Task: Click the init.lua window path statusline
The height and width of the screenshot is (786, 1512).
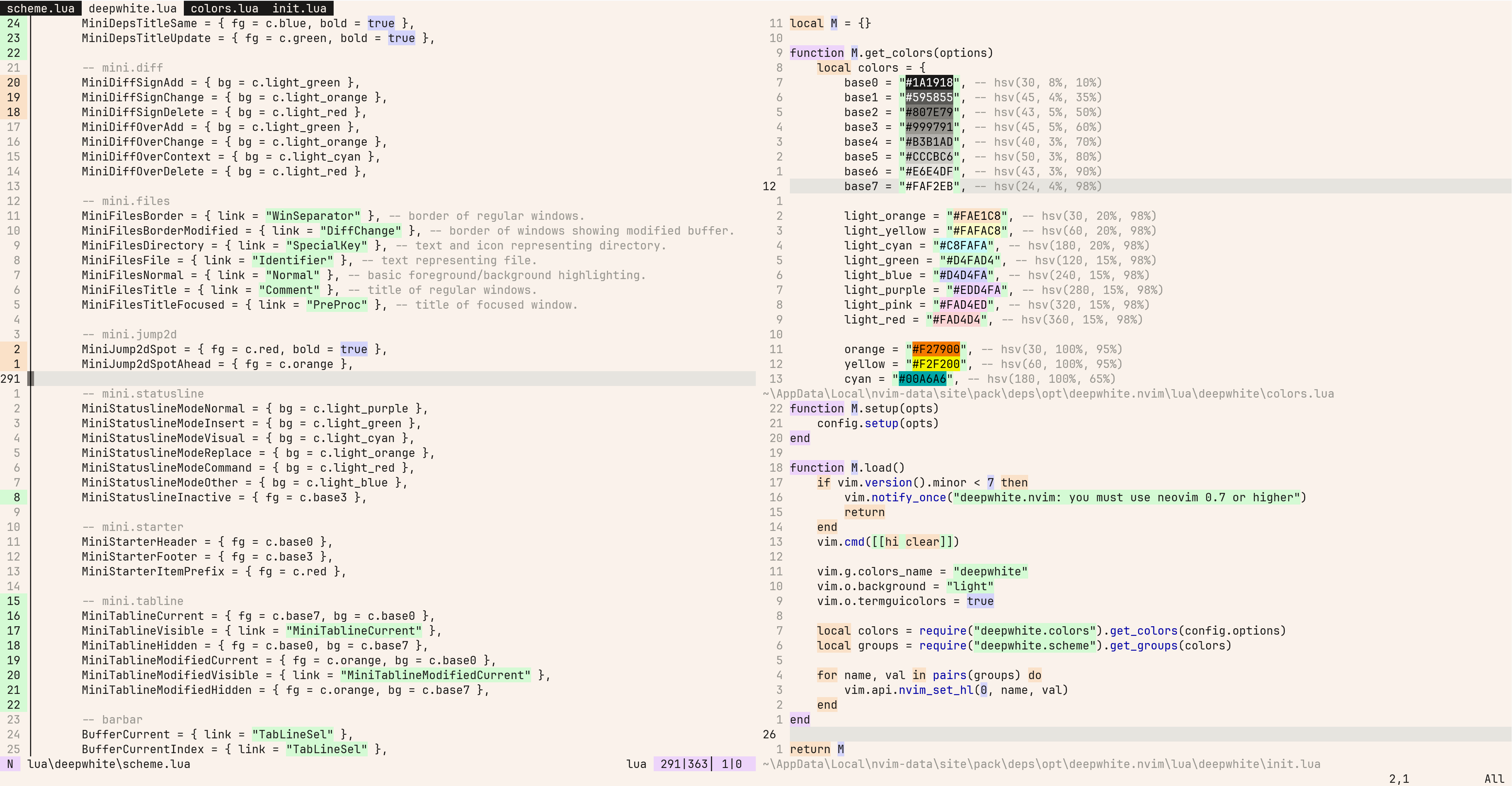Action: pos(1041,764)
